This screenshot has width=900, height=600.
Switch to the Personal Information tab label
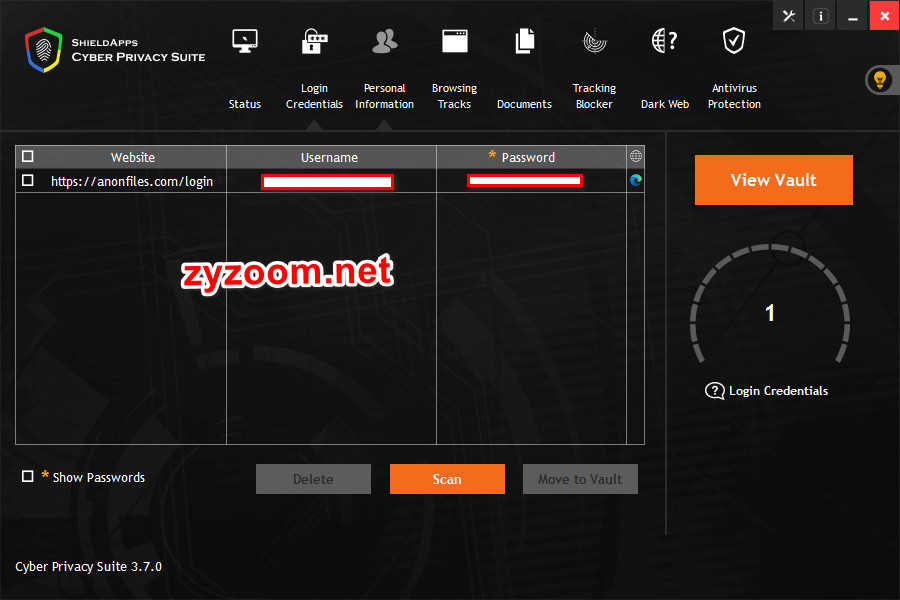click(385, 96)
